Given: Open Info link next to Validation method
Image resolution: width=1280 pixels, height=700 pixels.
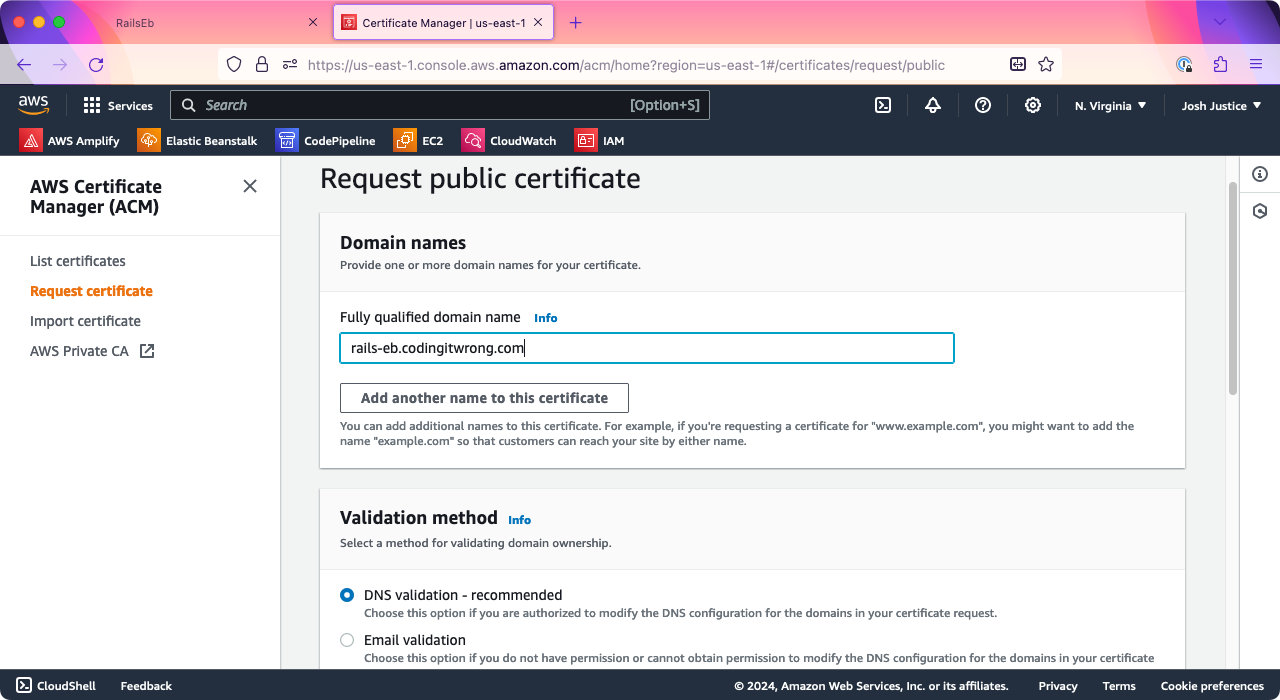Looking at the screenshot, I should pos(519,520).
